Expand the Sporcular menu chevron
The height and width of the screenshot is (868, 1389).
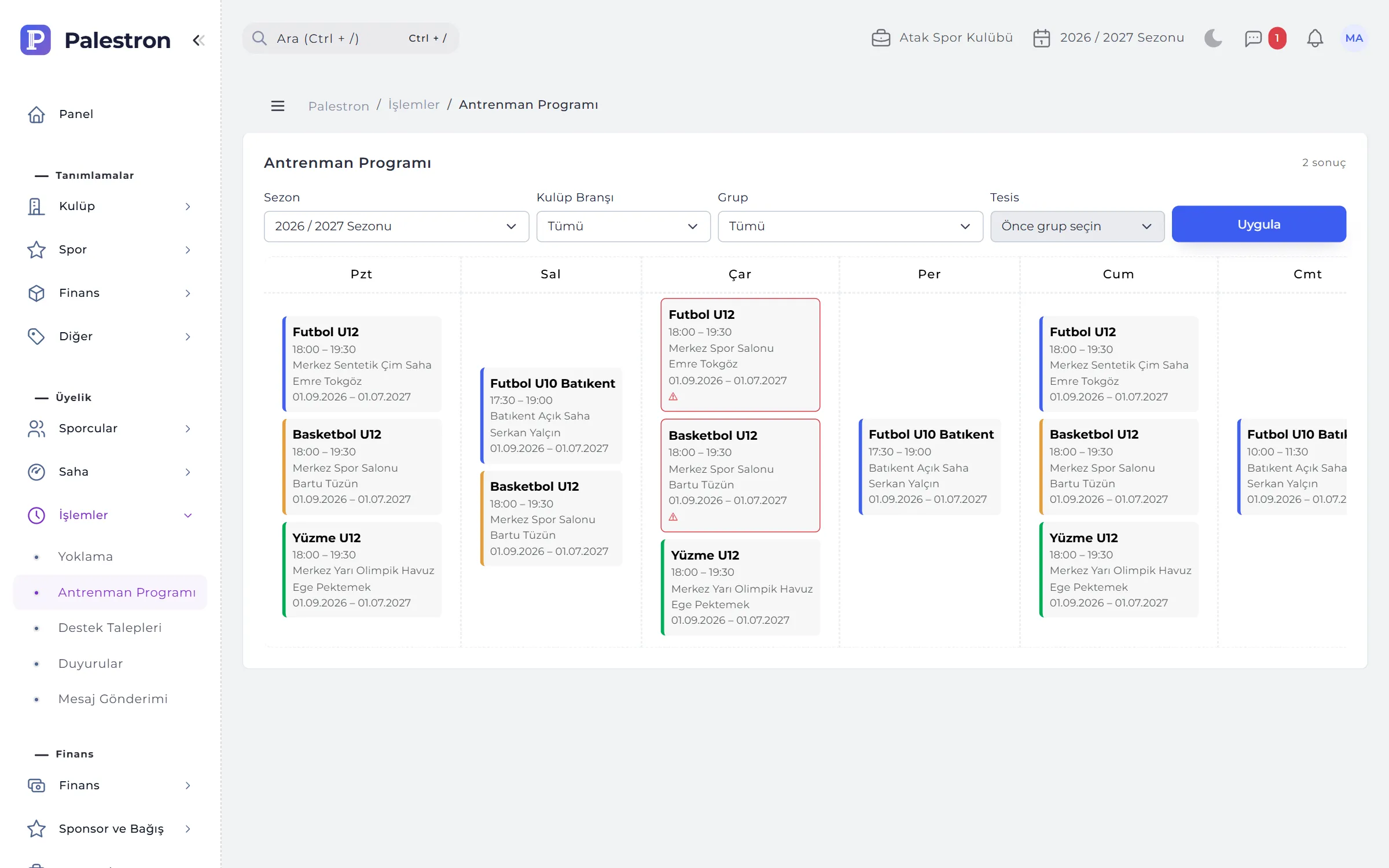pyautogui.click(x=188, y=429)
